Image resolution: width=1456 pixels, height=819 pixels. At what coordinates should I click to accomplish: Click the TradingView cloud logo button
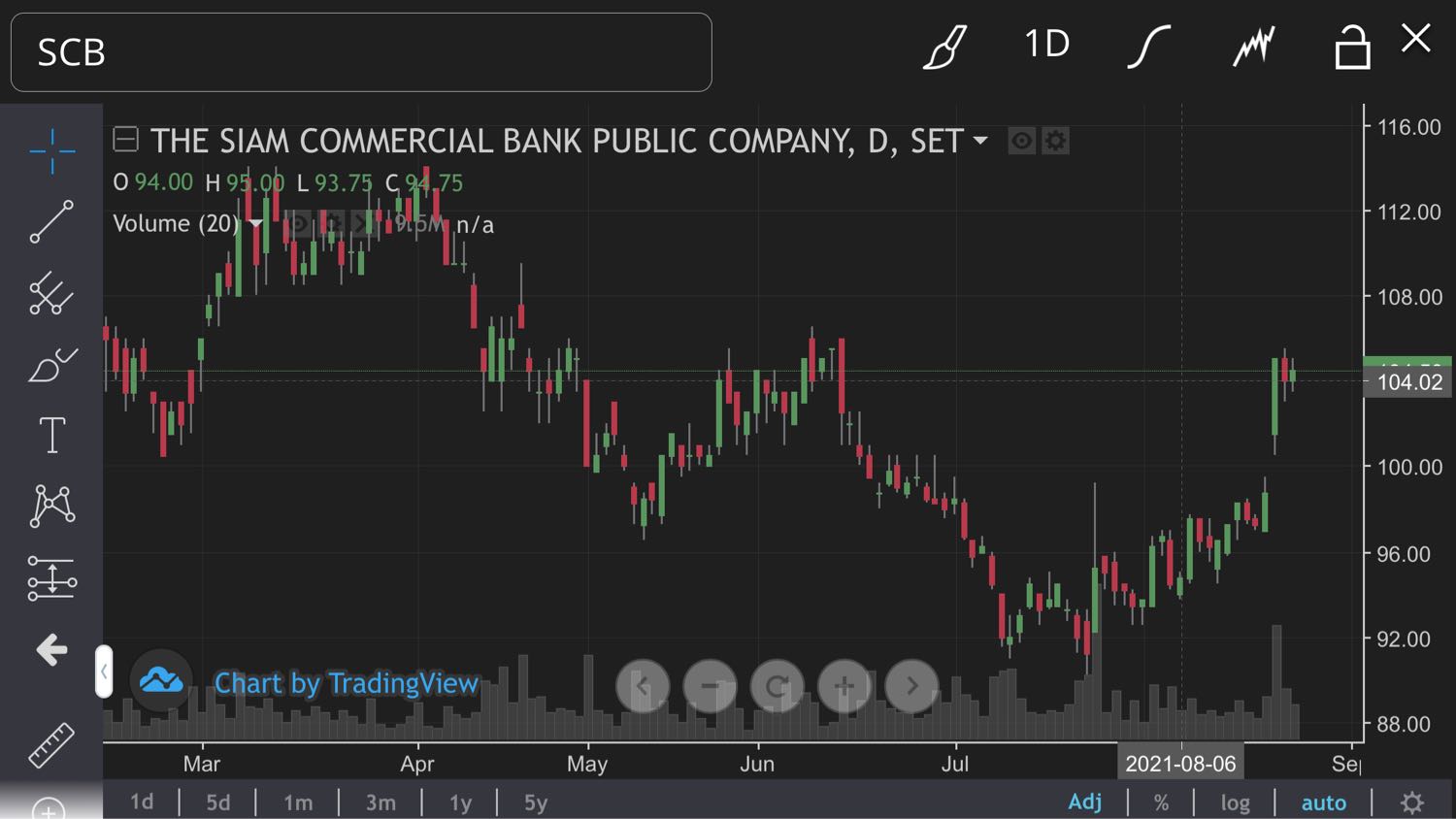coord(161,681)
